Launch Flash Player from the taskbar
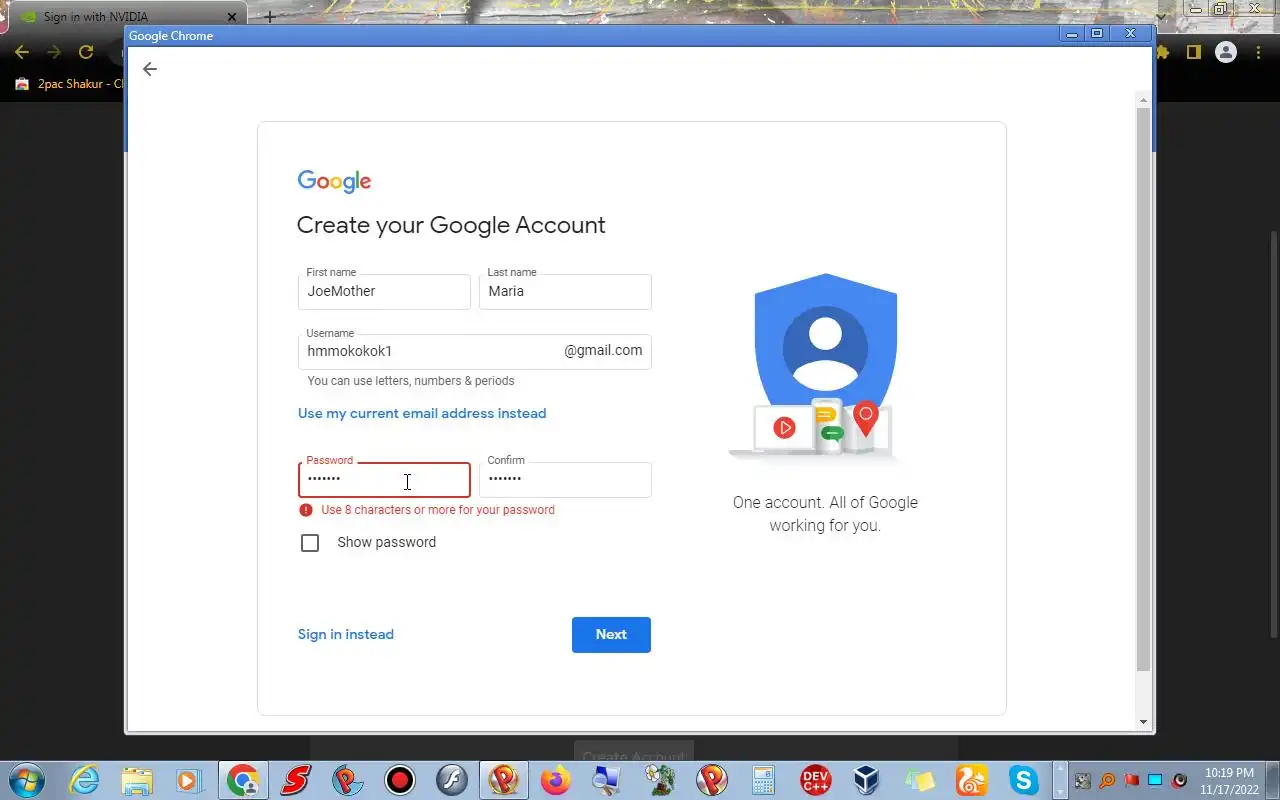Screen dimensions: 1280x800 (452, 780)
